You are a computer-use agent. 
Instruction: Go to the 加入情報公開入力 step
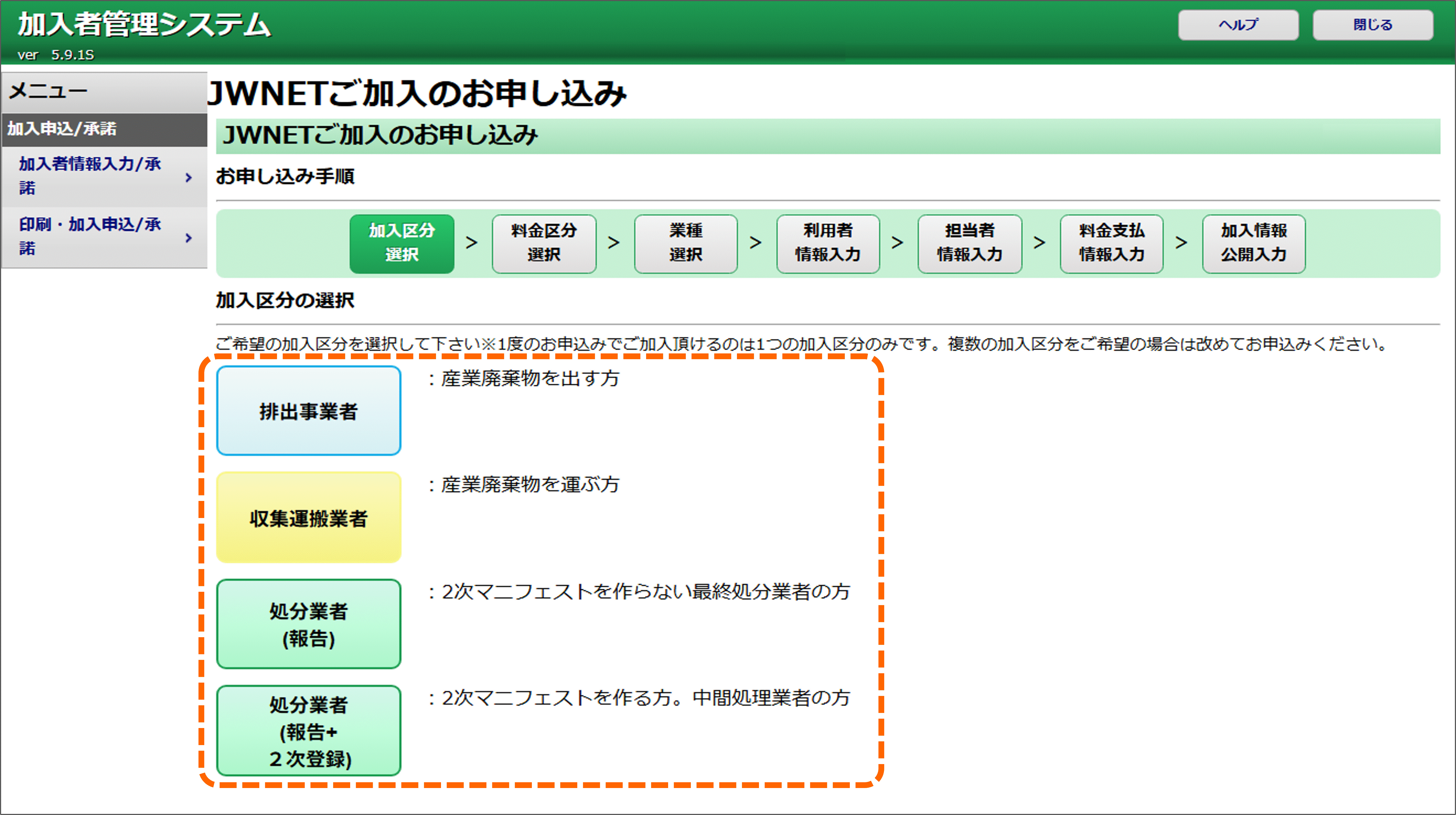click(x=1254, y=244)
